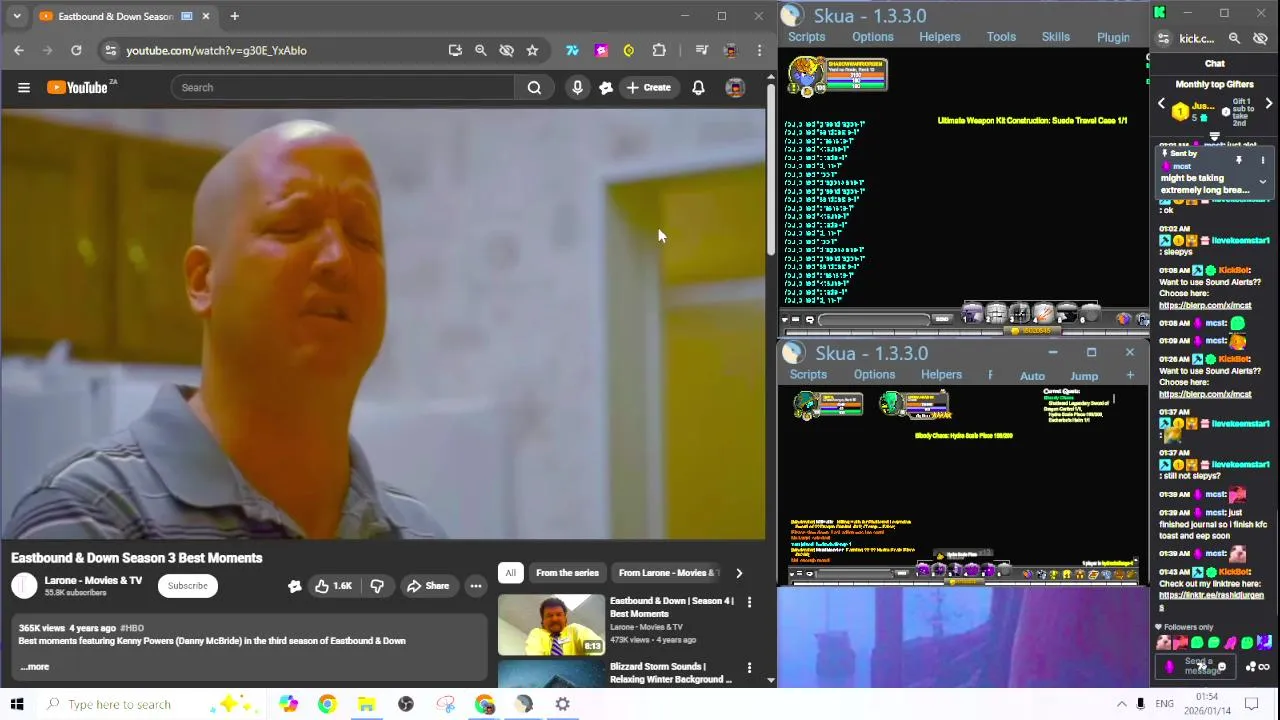Open File Explorer from the taskbar
The image size is (1280, 720).
pos(366,704)
